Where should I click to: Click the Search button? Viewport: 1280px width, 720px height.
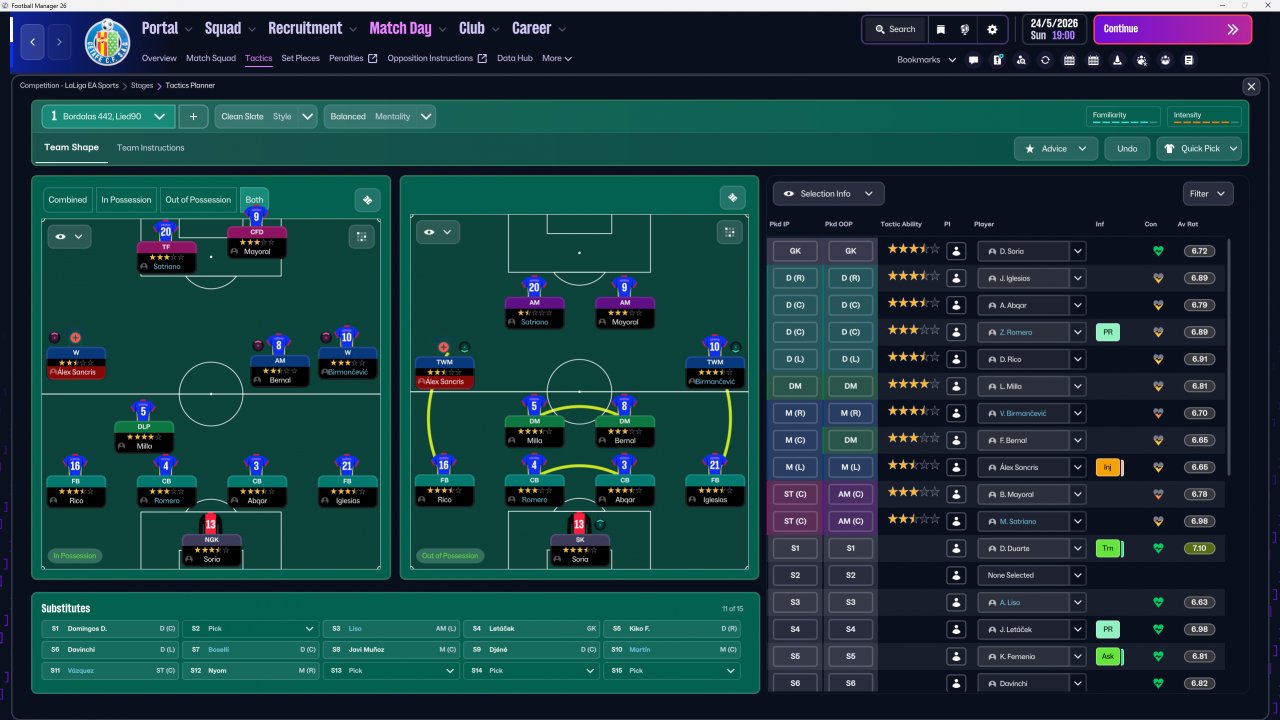[x=895, y=29]
